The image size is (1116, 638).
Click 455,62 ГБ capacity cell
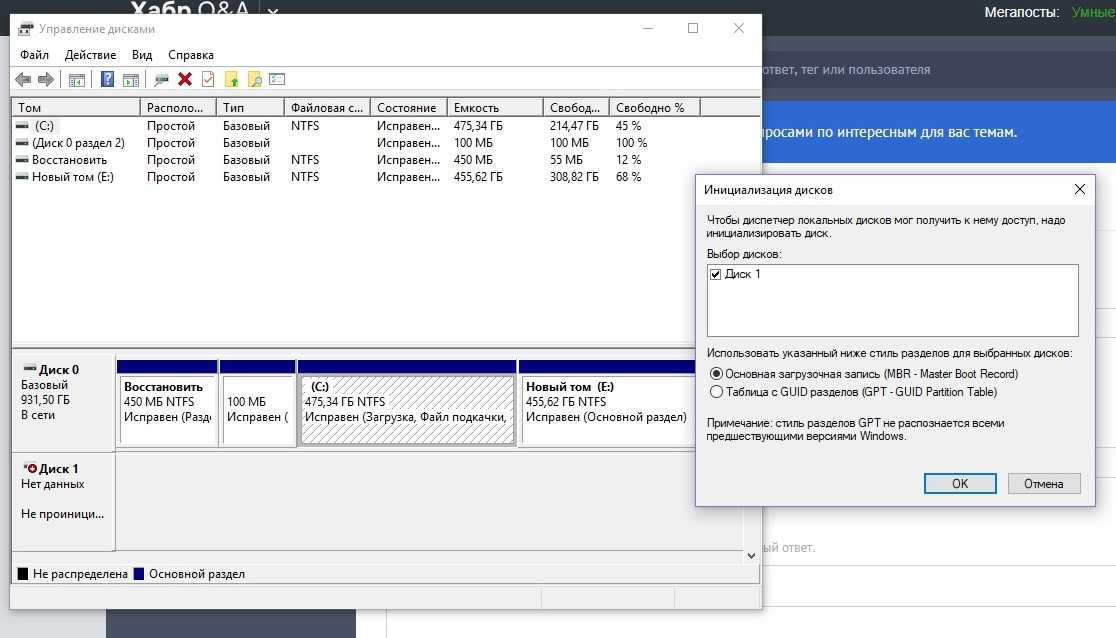coord(478,177)
